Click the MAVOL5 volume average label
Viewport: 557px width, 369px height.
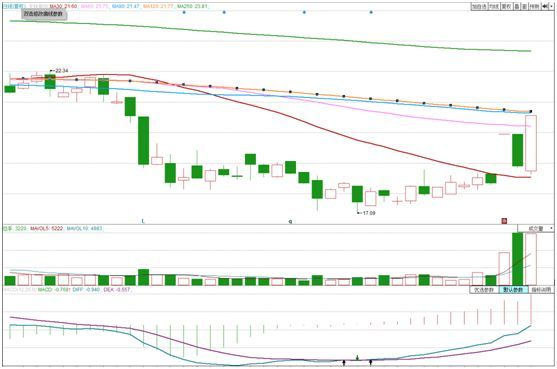tap(46, 228)
